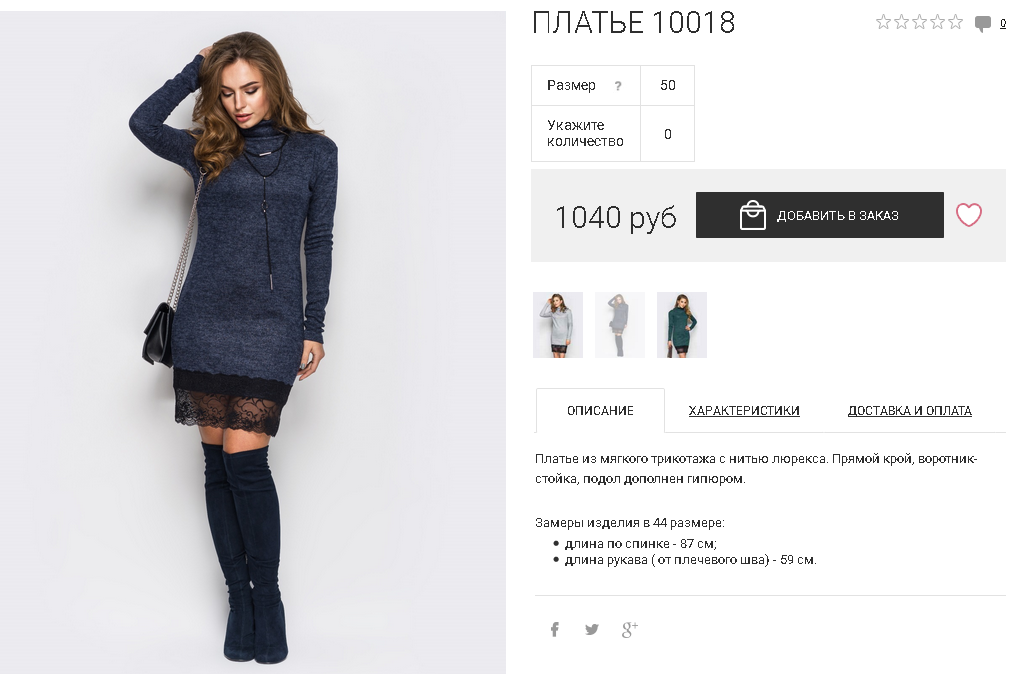Share product on Google Plus
1029x674 pixels.
(x=629, y=629)
